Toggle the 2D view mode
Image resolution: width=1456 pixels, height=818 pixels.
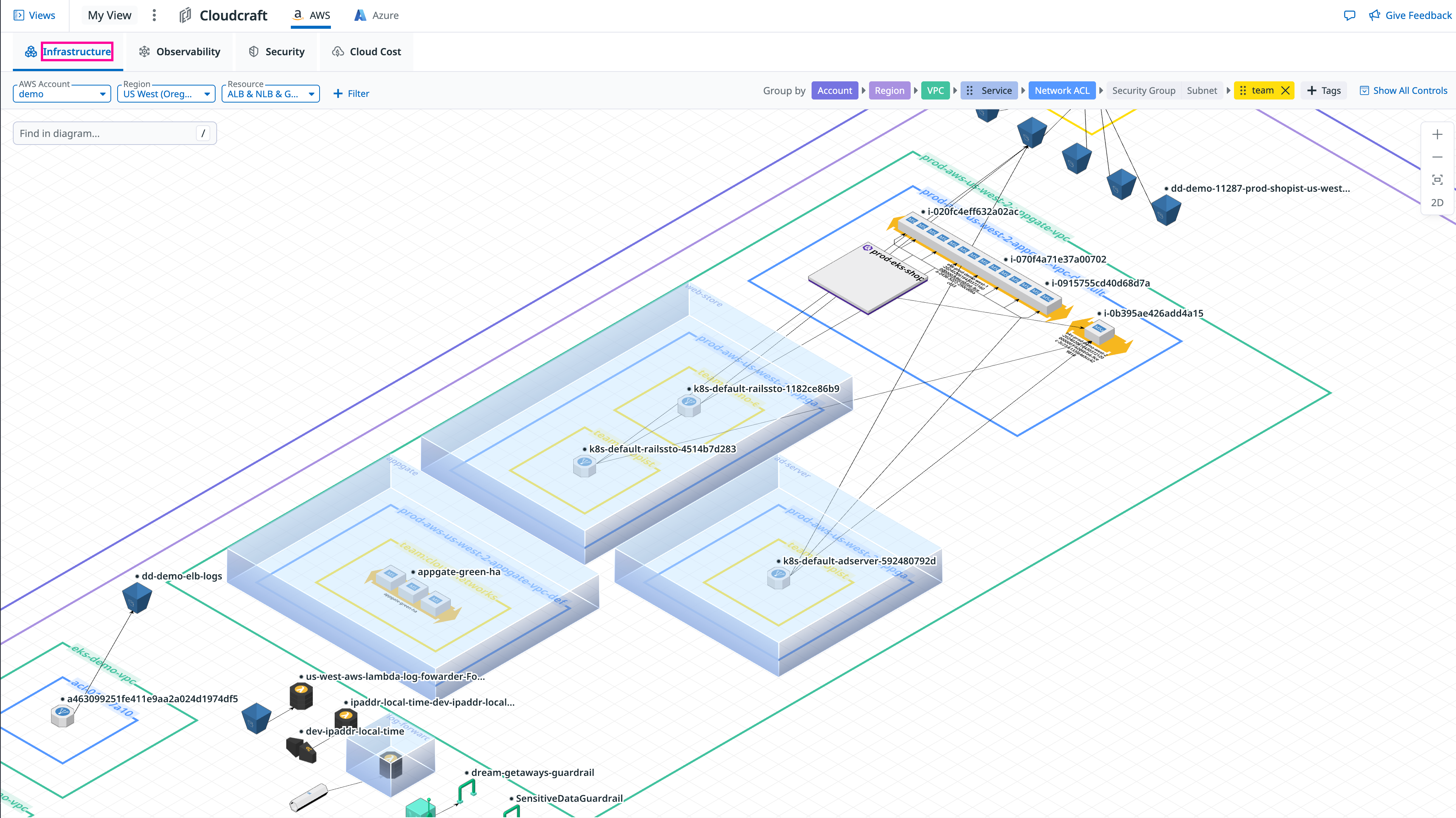tap(1437, 202)
